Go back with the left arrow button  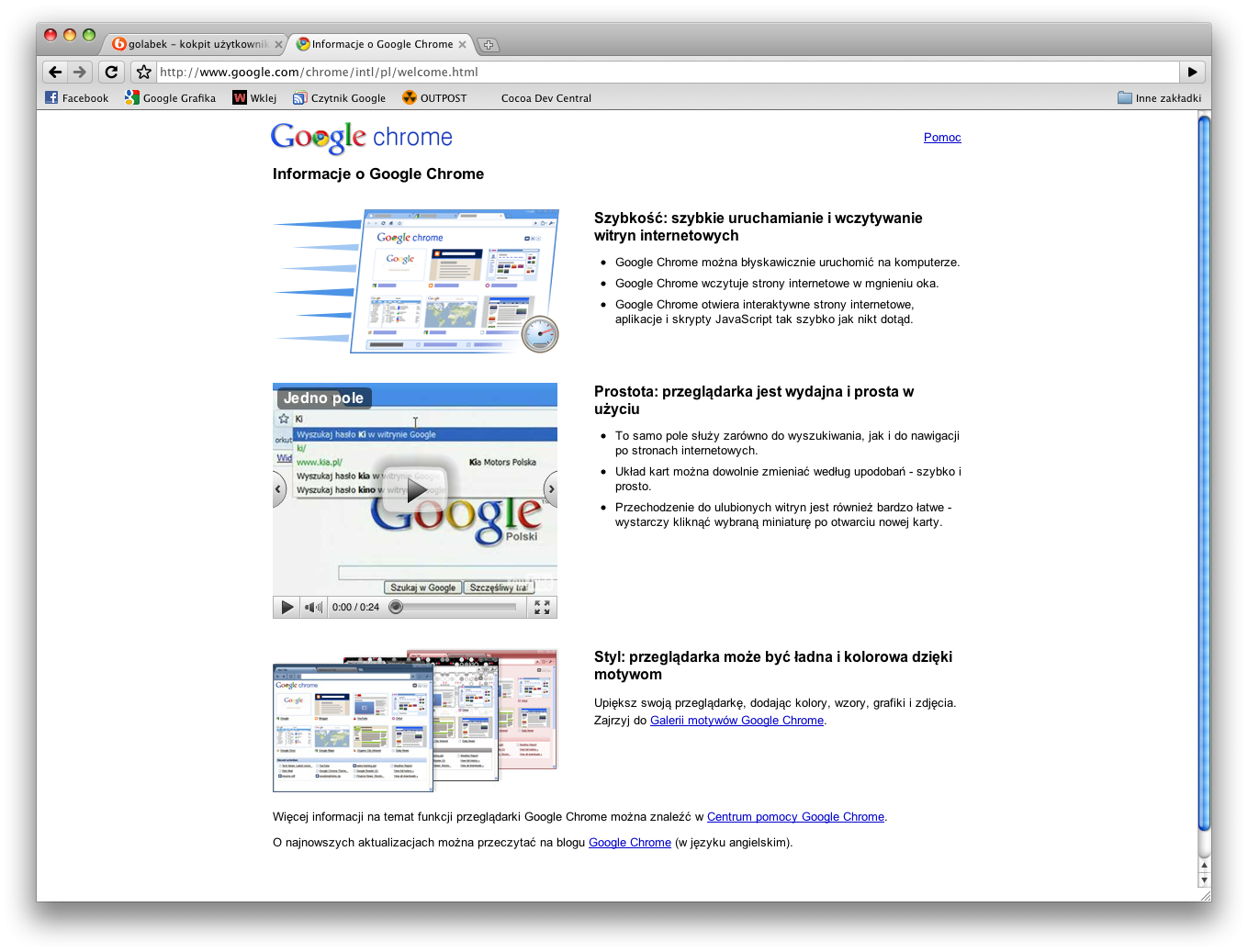[55, 72]
